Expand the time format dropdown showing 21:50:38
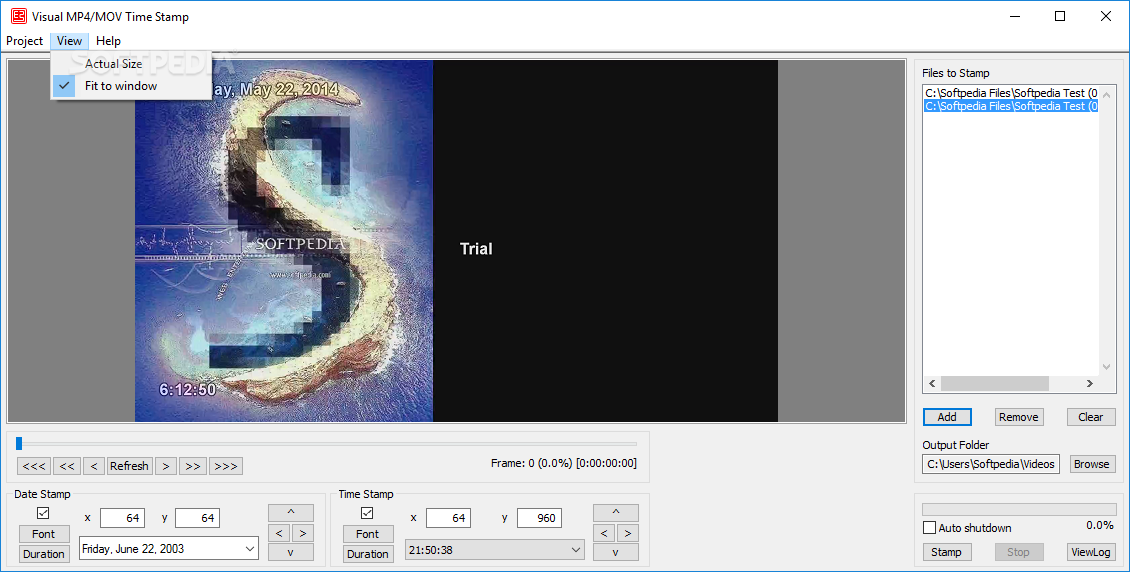 coord(576,550)
